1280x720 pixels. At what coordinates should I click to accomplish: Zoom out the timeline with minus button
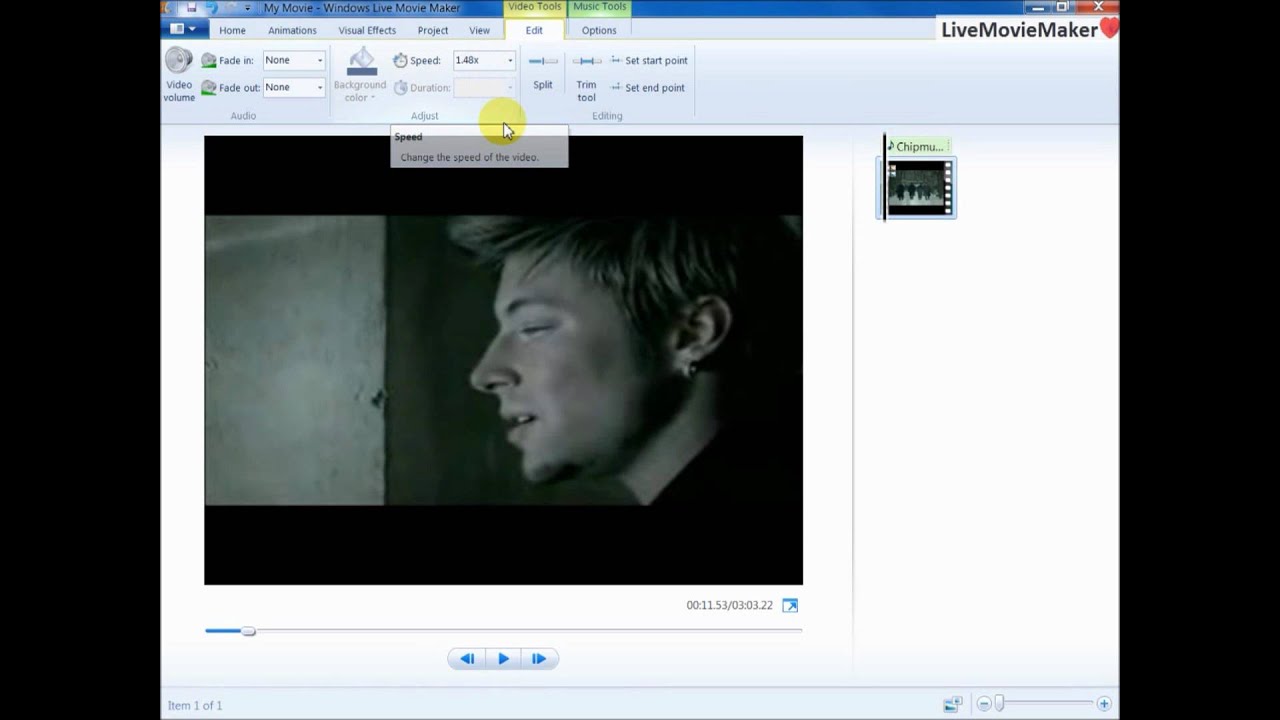point(984,704)
